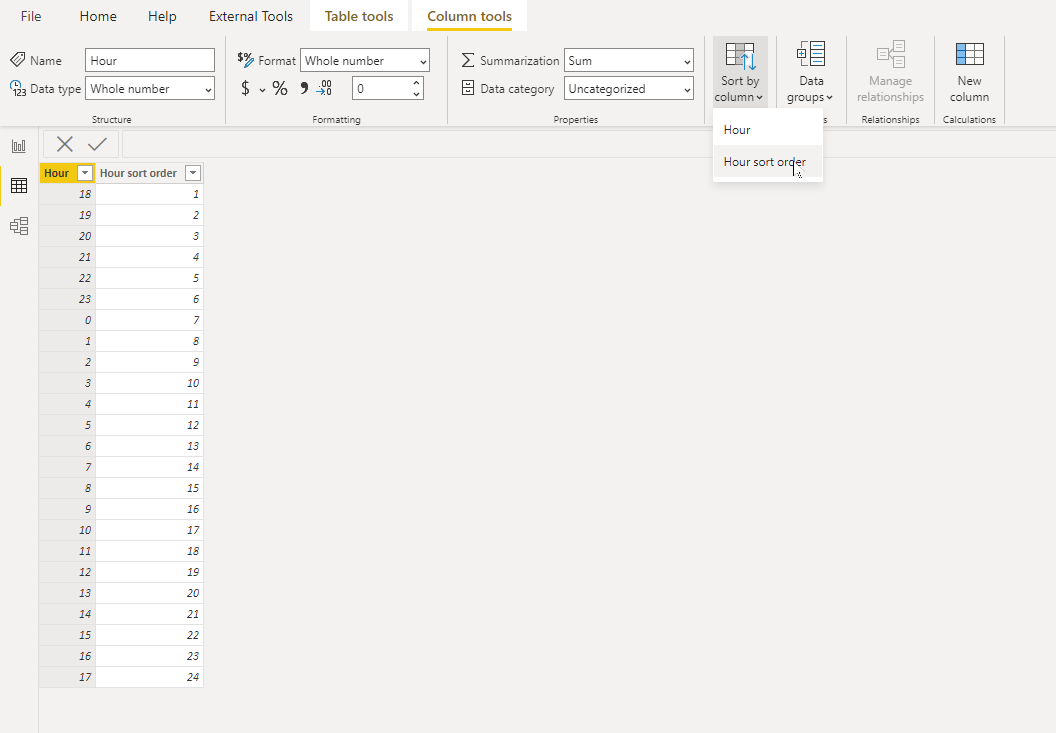Toggle thousands separator comma icon
The height and width of the screenshot is (733, 1056).
pos(304,88)
